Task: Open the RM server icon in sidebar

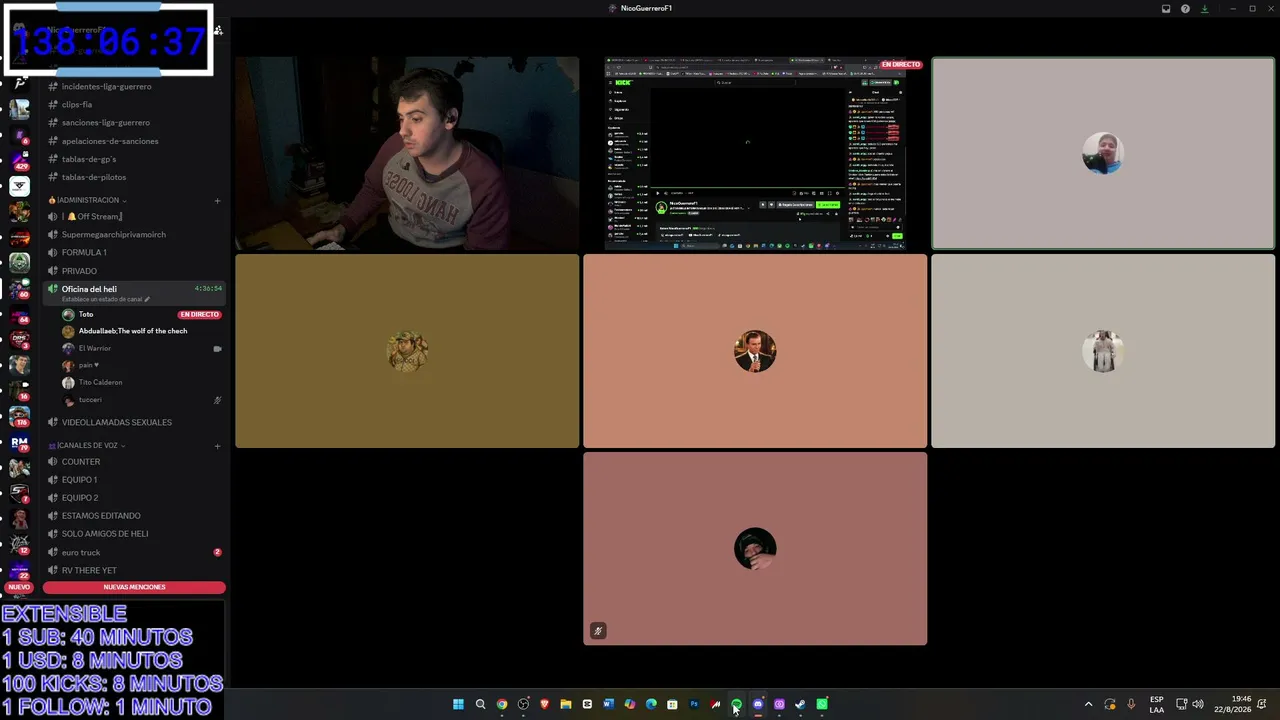Action: point(19,441)
